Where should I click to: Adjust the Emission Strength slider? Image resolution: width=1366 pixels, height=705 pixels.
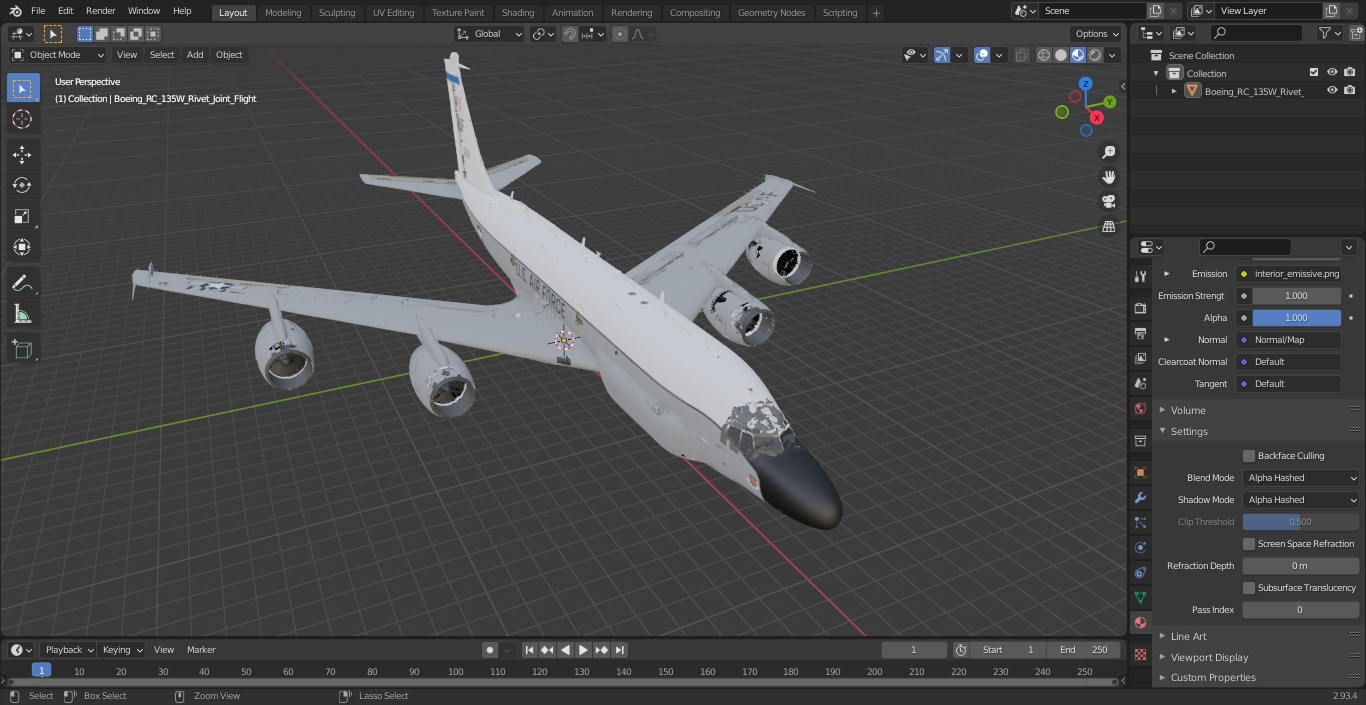[1296, 296]
